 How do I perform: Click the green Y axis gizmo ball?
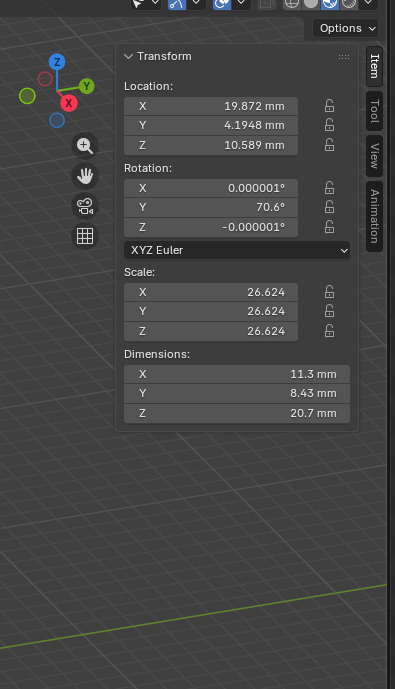click(87, 86)
